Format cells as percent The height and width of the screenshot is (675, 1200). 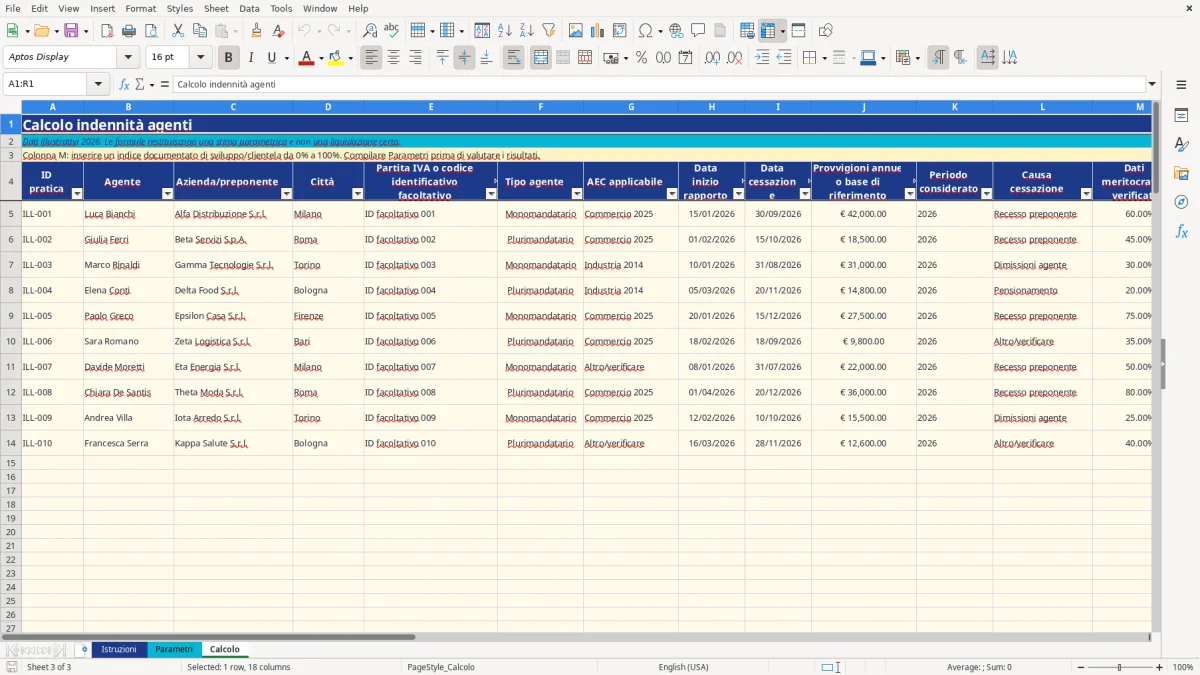(641, 58)
